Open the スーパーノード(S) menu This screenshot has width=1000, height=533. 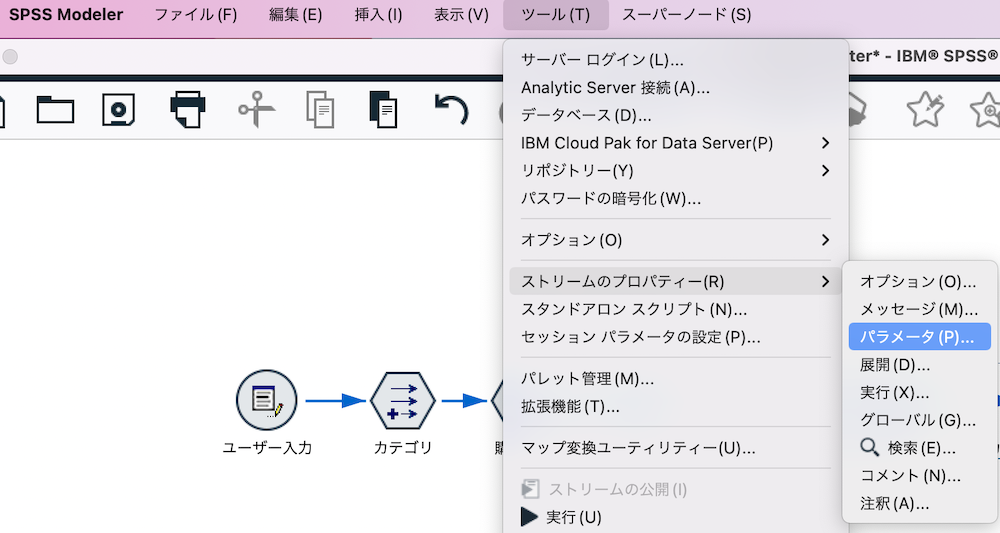(x=686, y=15)
